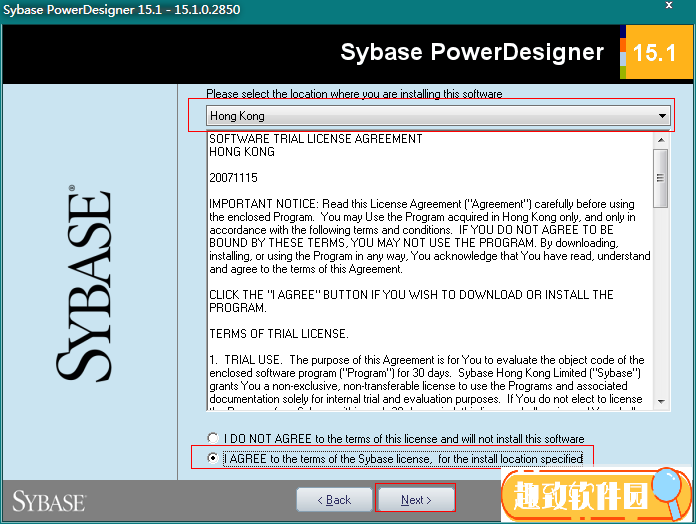Image resolution: width=696 pixels, height=524 pixels.
Task: Click the date text 20071115
Action: coord(233,178)
